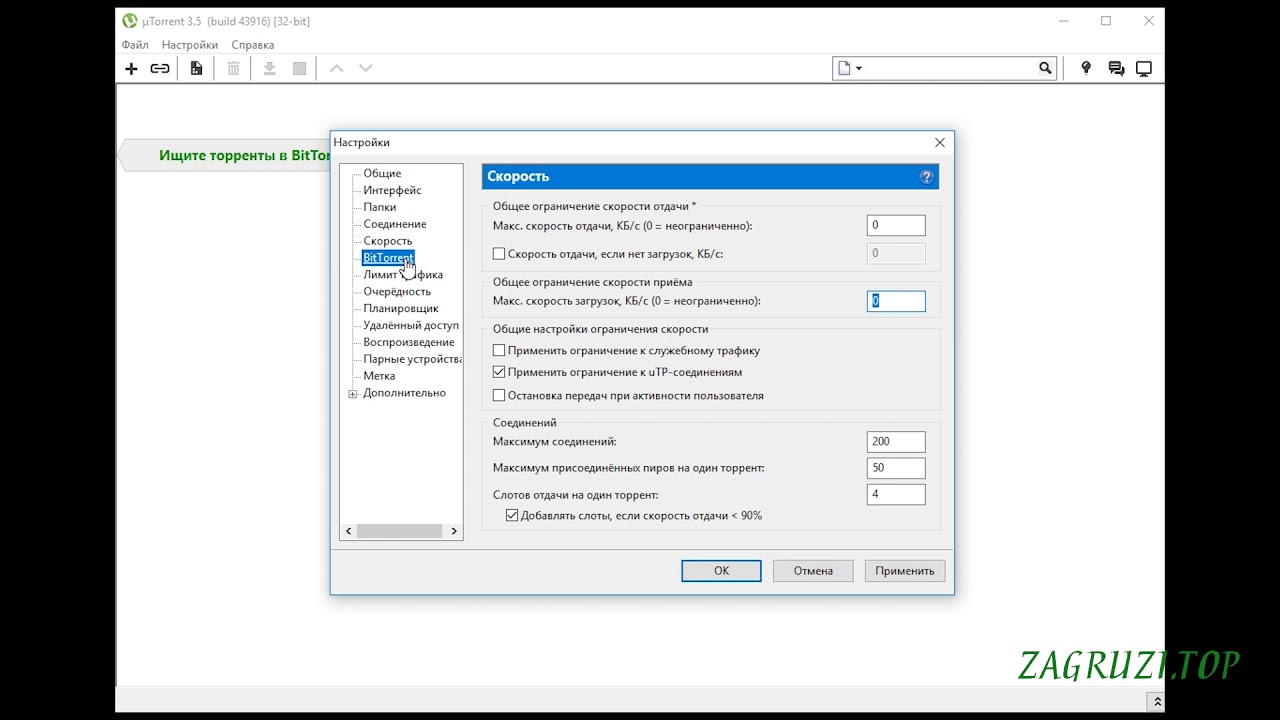Select Воспроизведение in settings tree
Image resolution: width=1280 pixels, height=720 pixels.
(408, 342)
